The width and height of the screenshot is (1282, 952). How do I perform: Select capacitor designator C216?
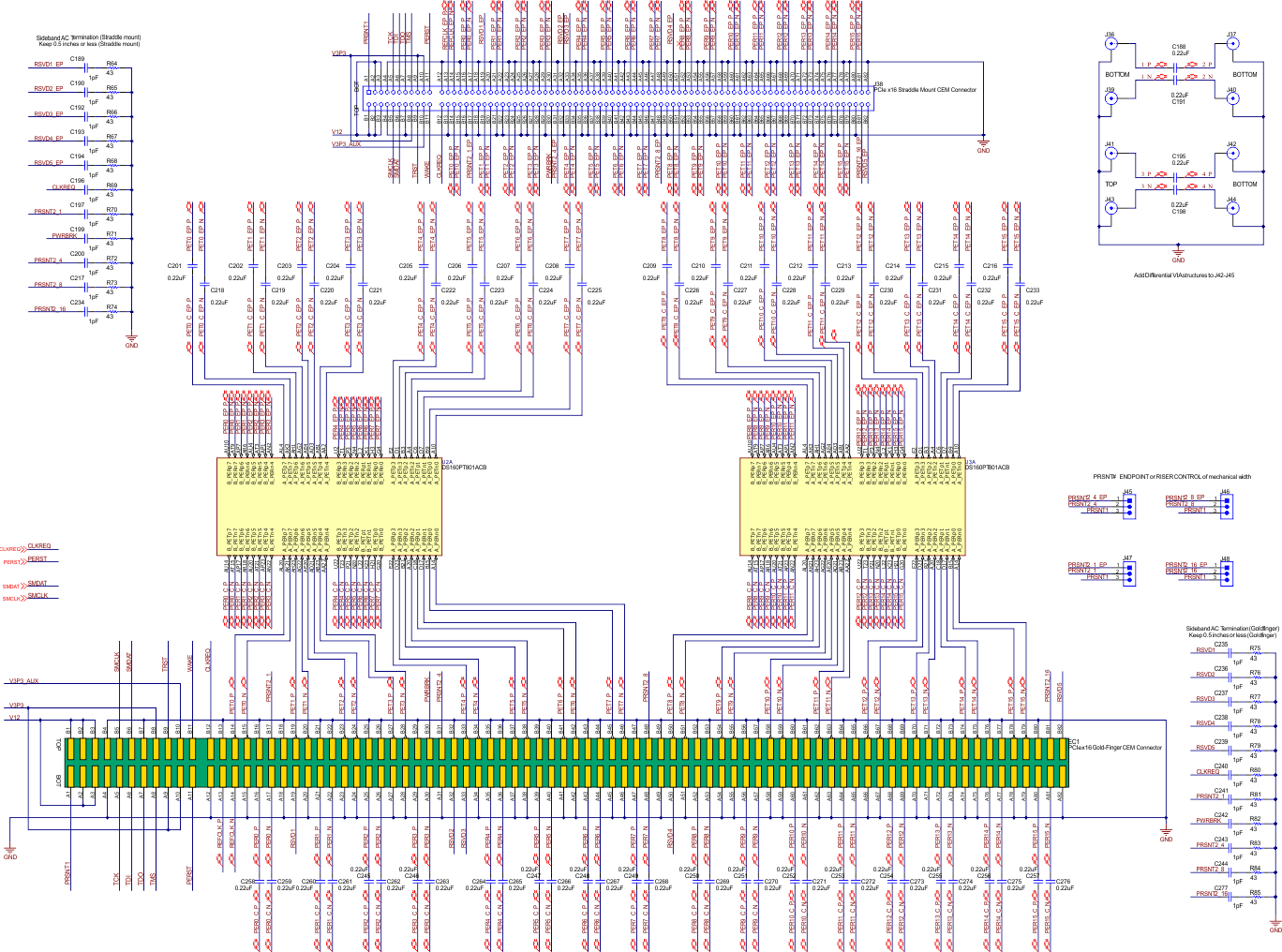pos(990,266)
